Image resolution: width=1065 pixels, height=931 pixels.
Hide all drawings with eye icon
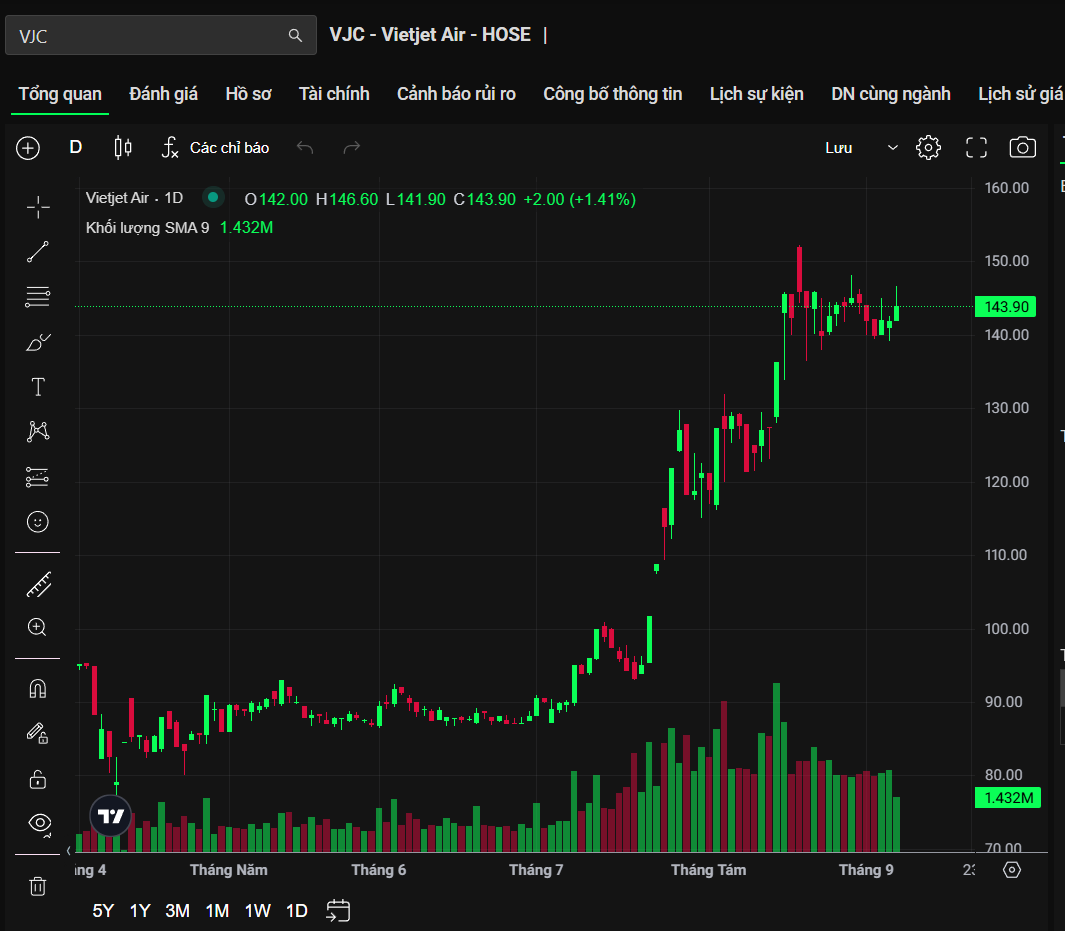(x=40, y=824)
